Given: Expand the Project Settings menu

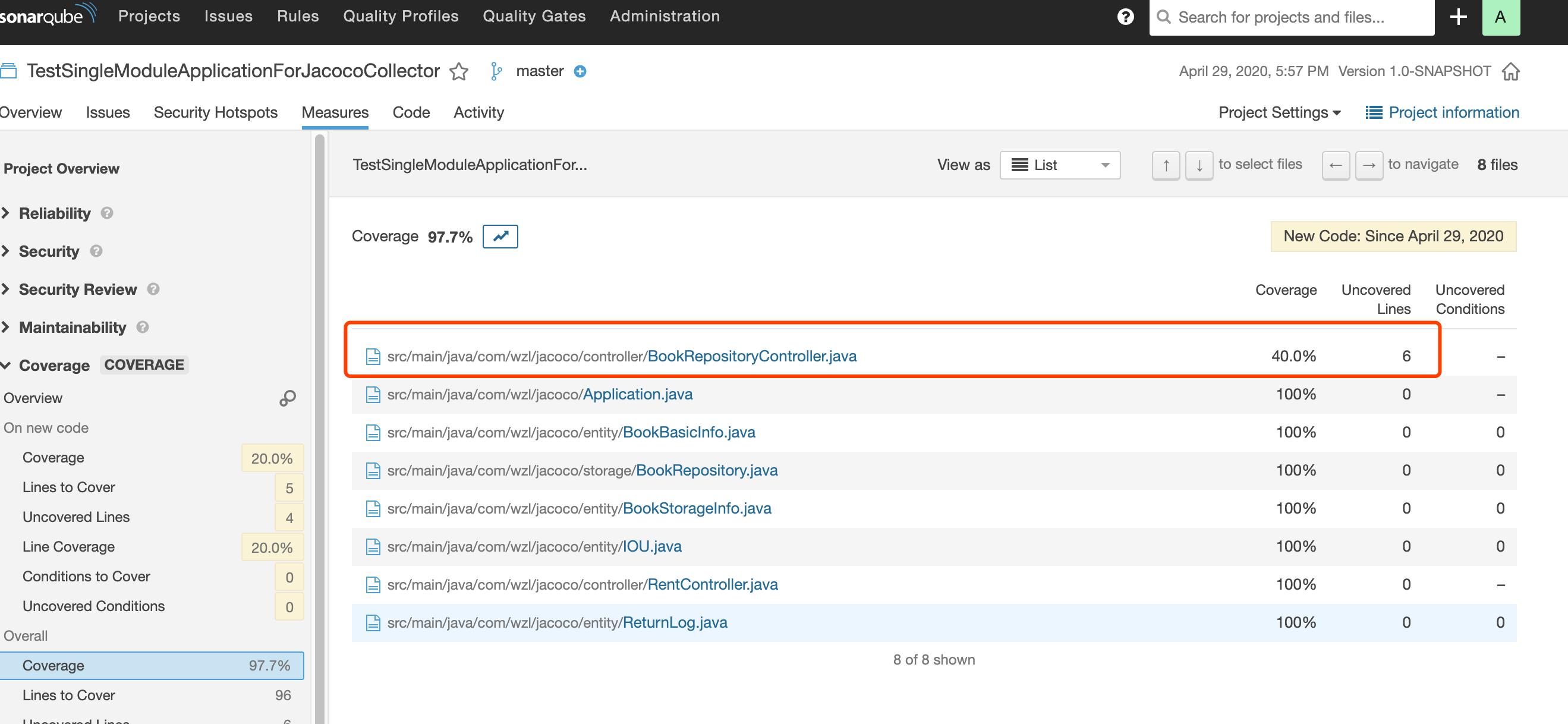Looking at the screenshot, I should (1279, 113).
